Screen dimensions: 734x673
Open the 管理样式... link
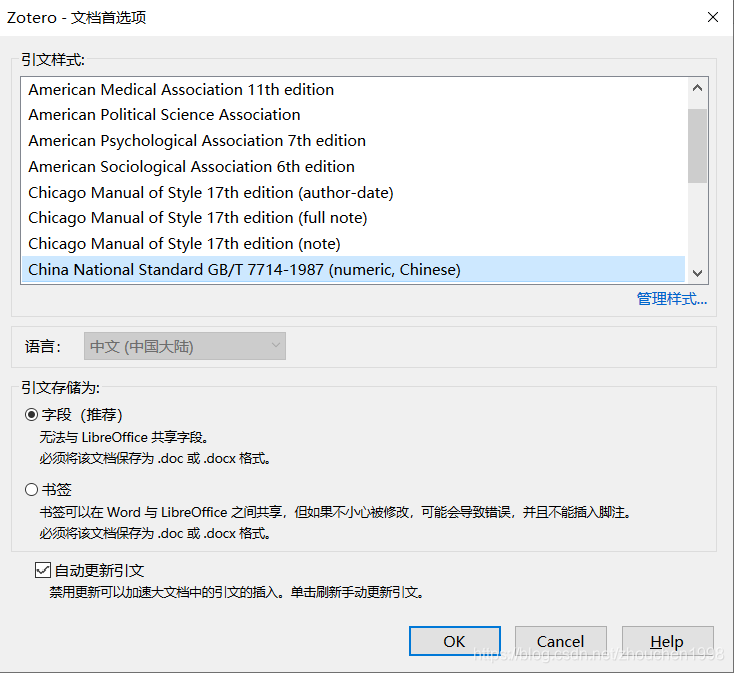click(672, 298)
